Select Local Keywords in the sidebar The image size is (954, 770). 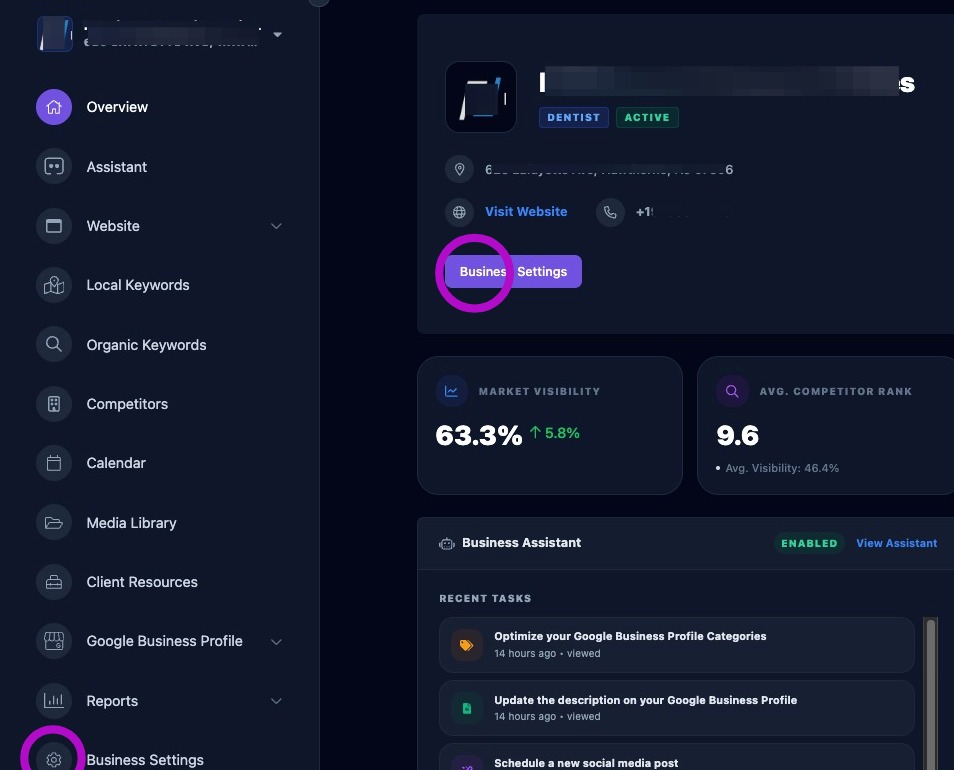click(138, 285)
